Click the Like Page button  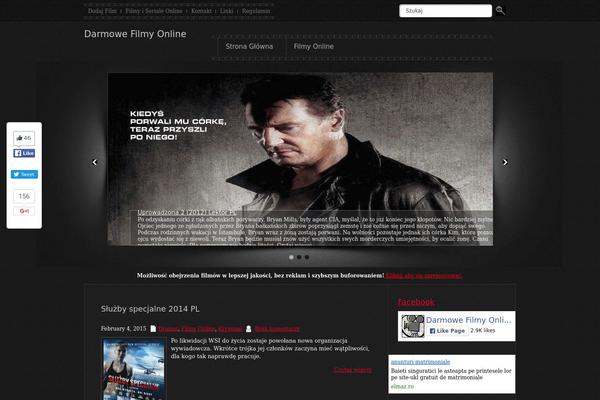point(447,331)
